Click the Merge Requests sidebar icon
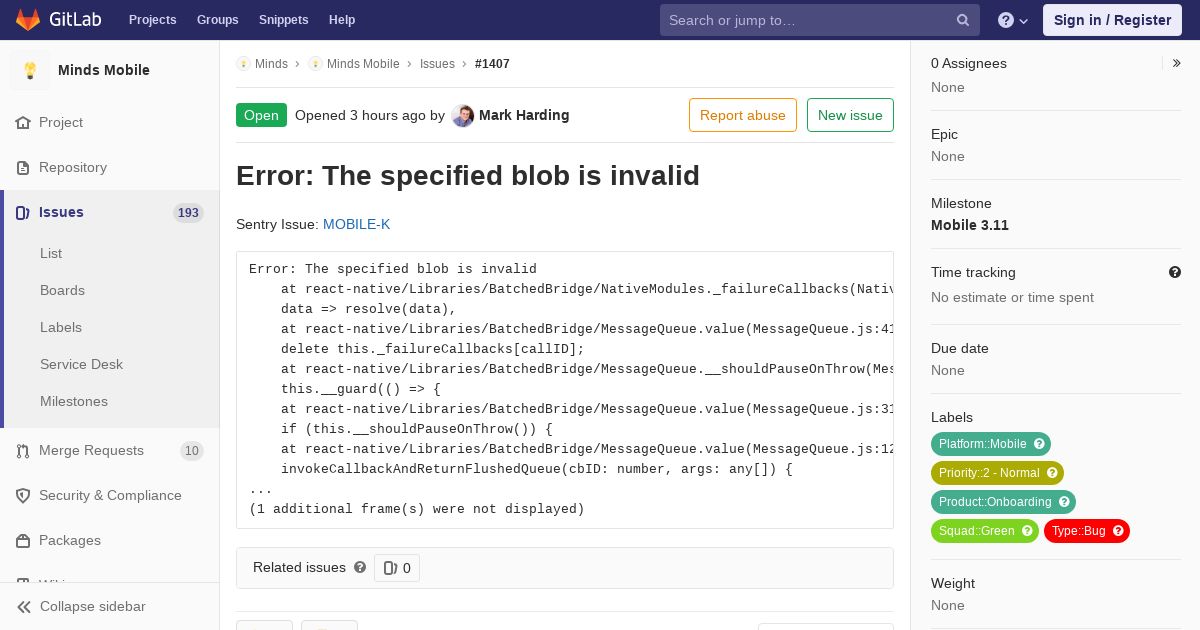This screenshot has width=1200, height=630. [23, 451]
